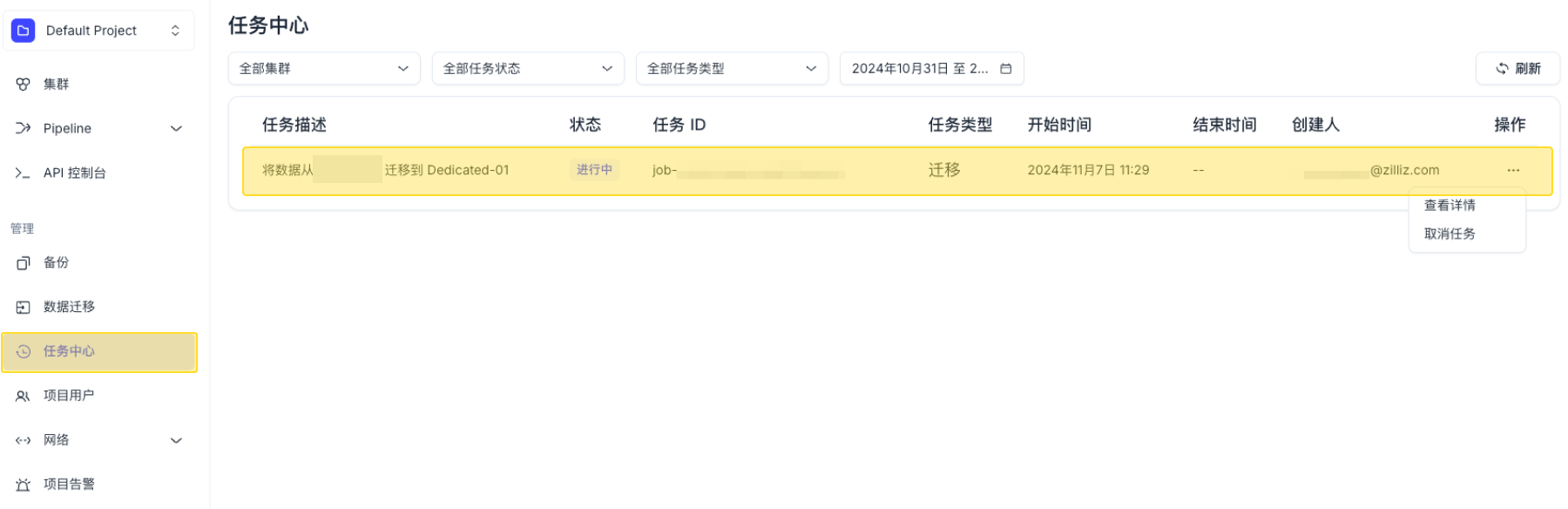This screenshot has width=1568, height=509.
Task: Choose cancel task (取消任务) in menu
Action: (1450, 234)
